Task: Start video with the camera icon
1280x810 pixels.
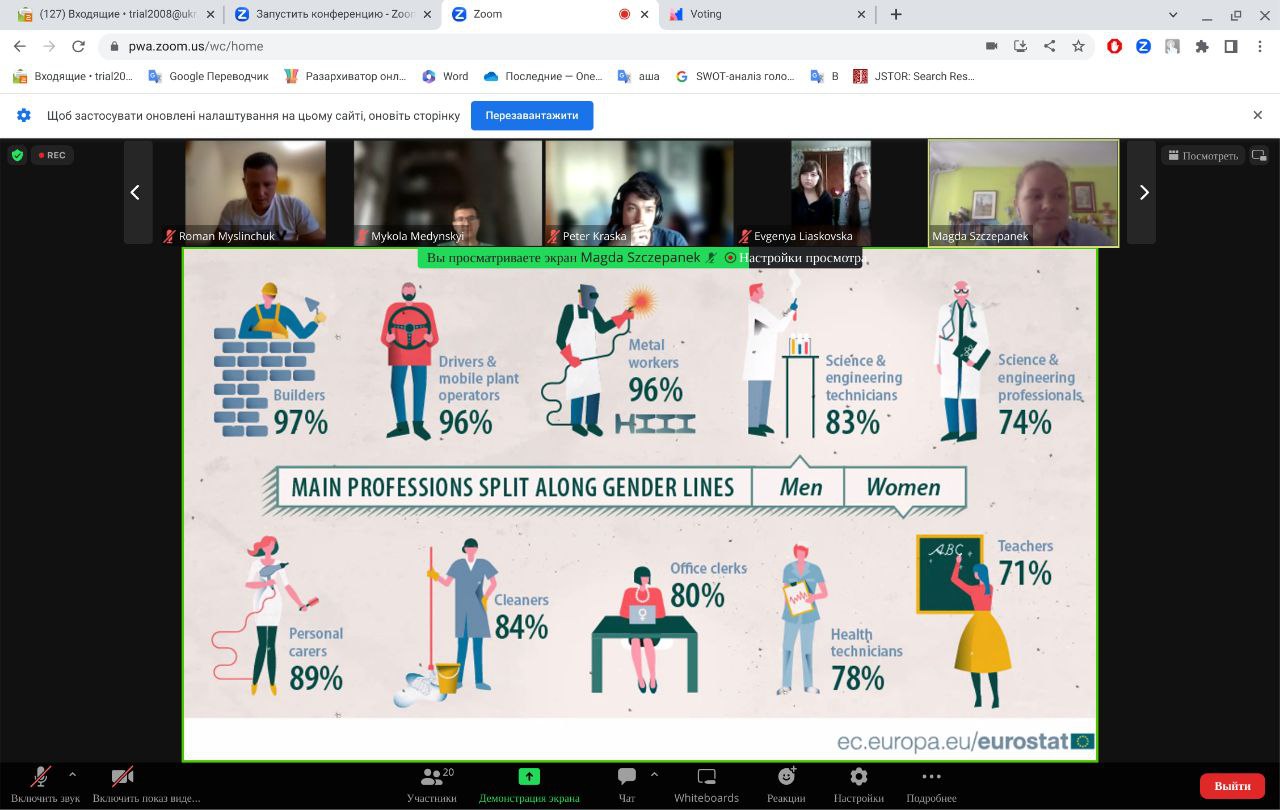Action: (123, 777)
